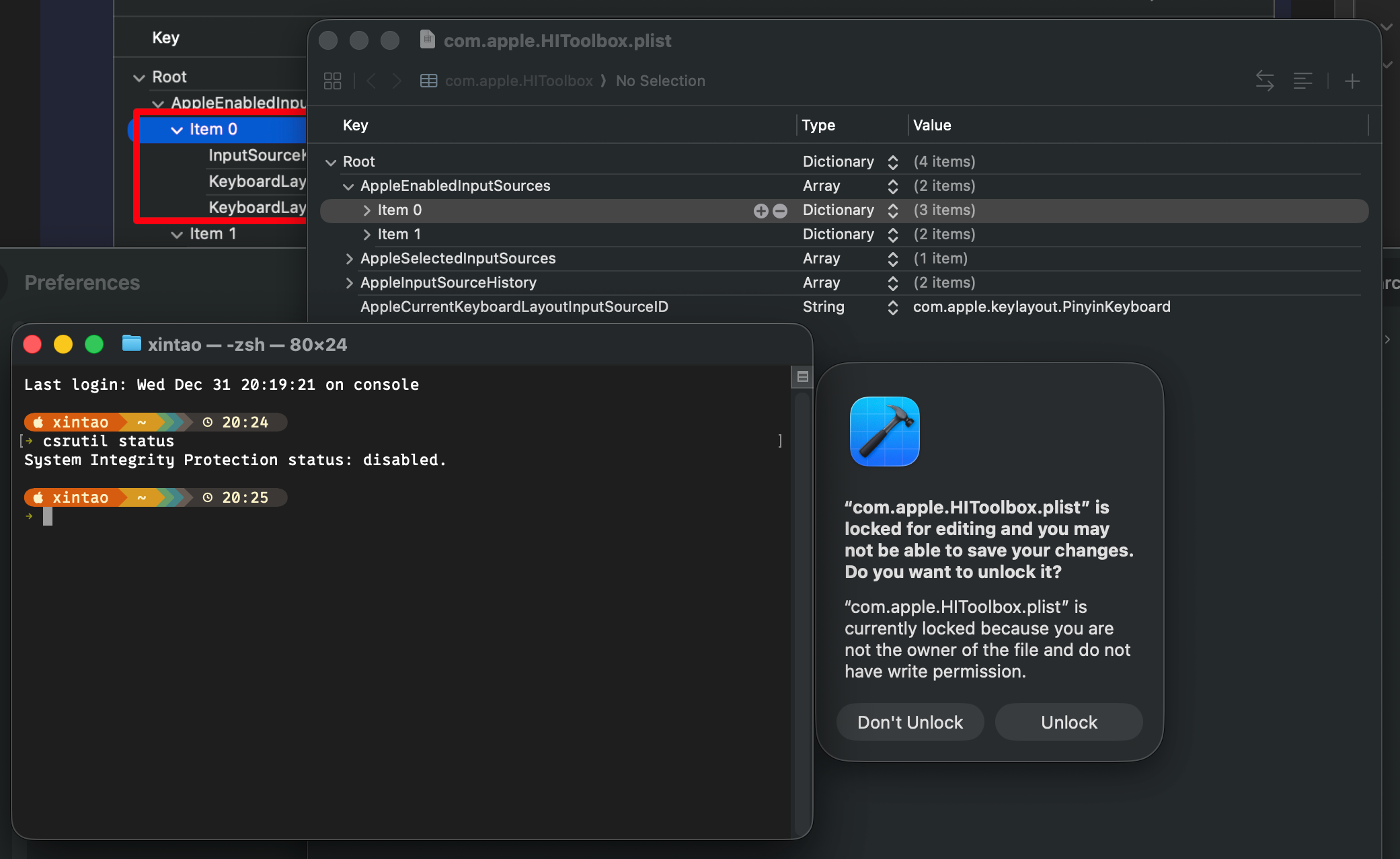Image resolution: width=1400 pixels, height=859 pixels.
Task: Change type popup of Root row
Action: click(892, 162)
